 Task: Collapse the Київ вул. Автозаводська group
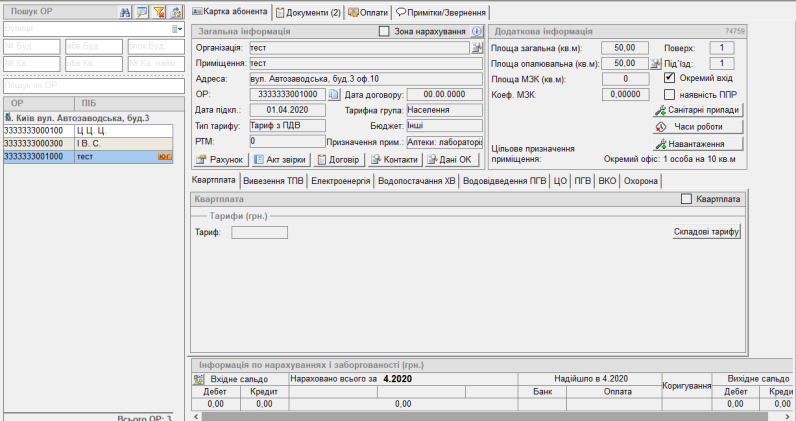8,118
